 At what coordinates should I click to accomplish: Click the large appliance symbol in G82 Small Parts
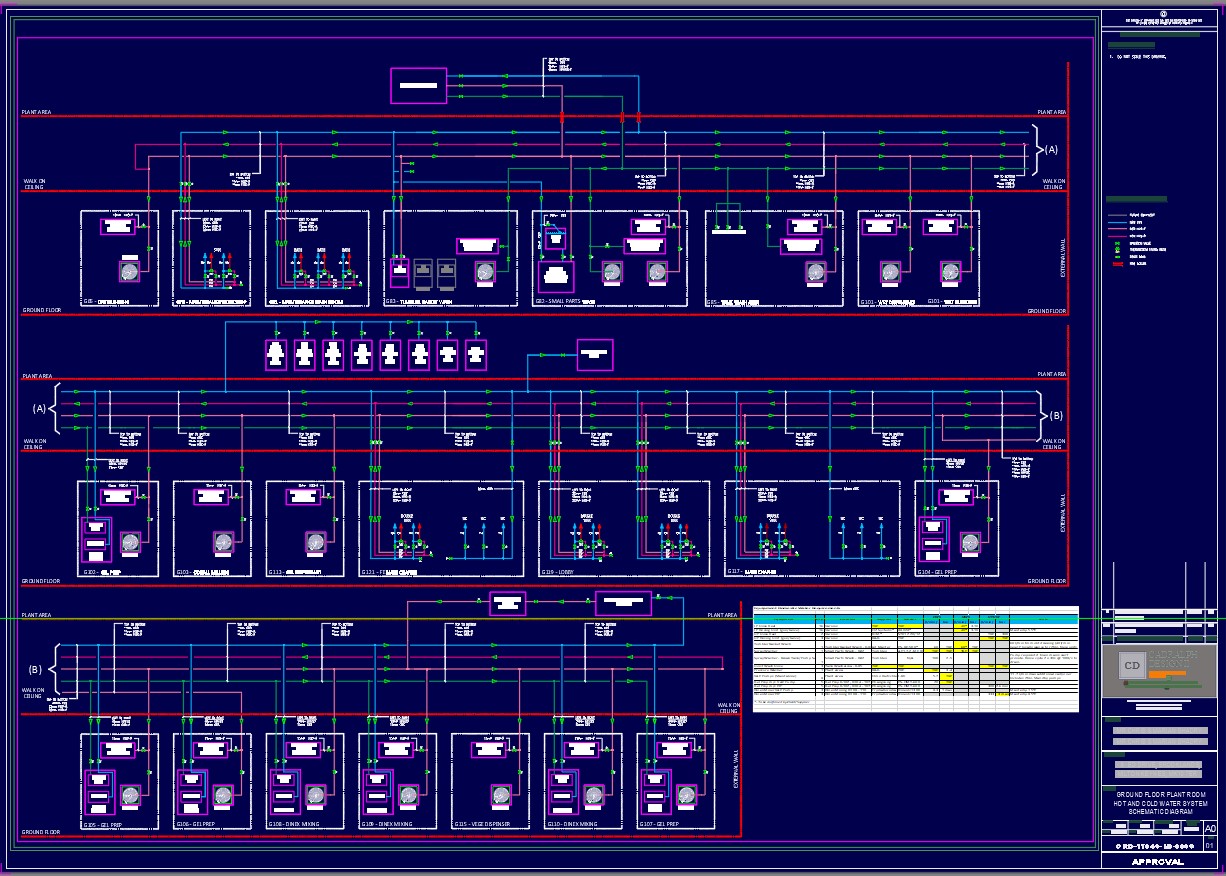tap(555, 275)
